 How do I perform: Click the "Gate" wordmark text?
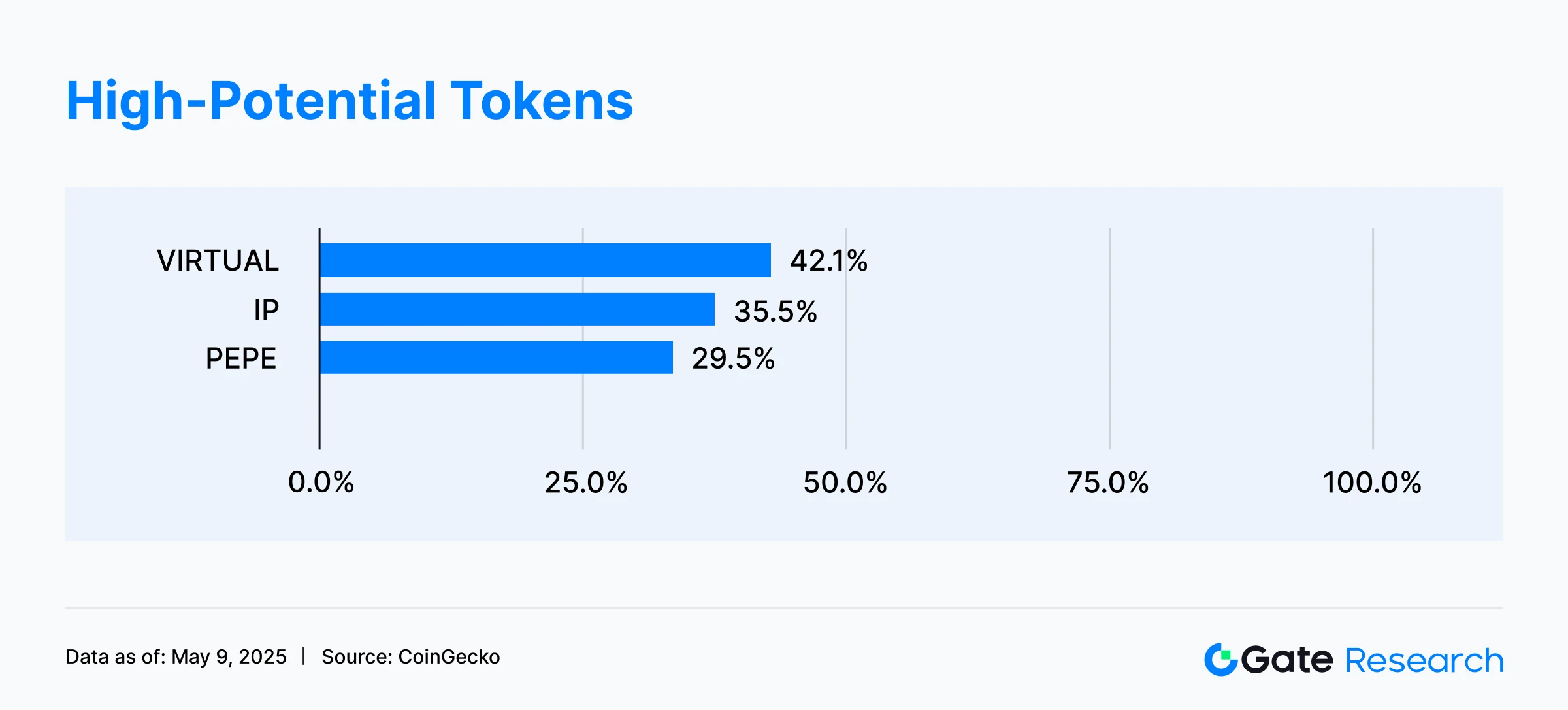click(1287, 660)
